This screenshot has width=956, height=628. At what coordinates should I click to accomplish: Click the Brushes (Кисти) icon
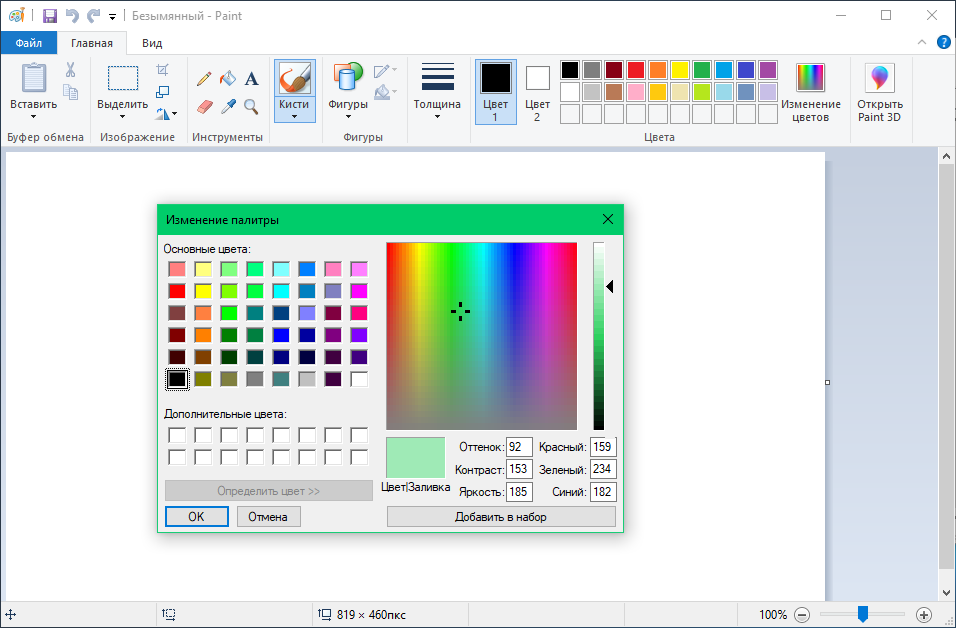click(x=294, y=78)
